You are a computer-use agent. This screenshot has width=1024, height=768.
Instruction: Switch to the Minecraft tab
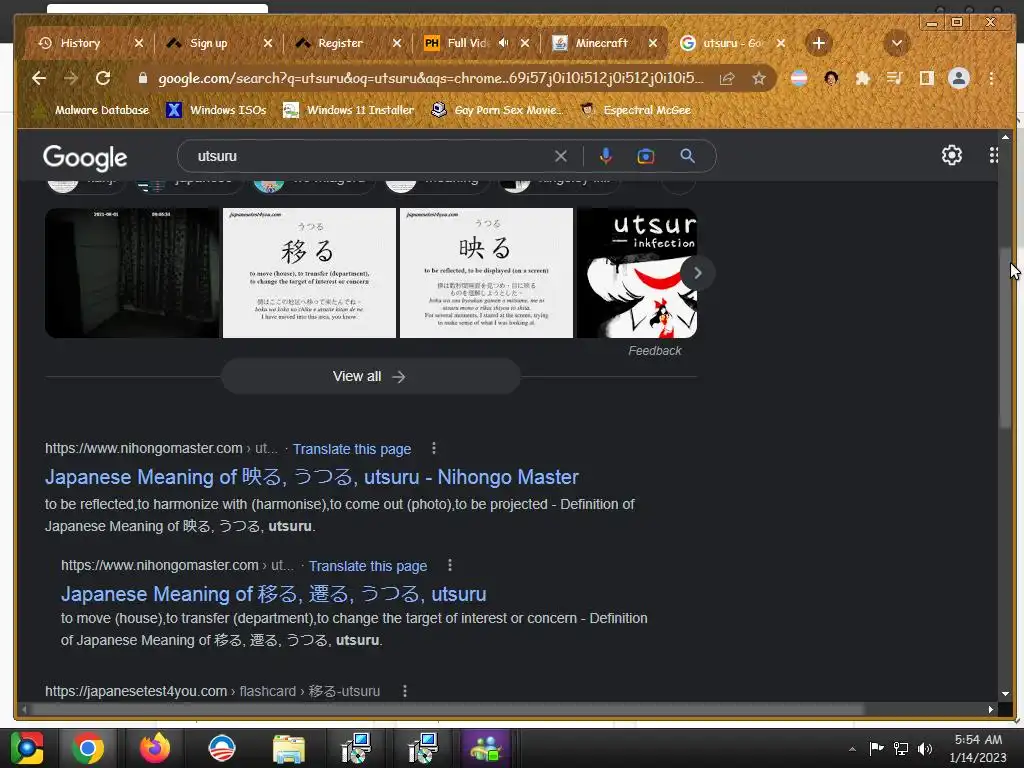(x=601, y=43)
